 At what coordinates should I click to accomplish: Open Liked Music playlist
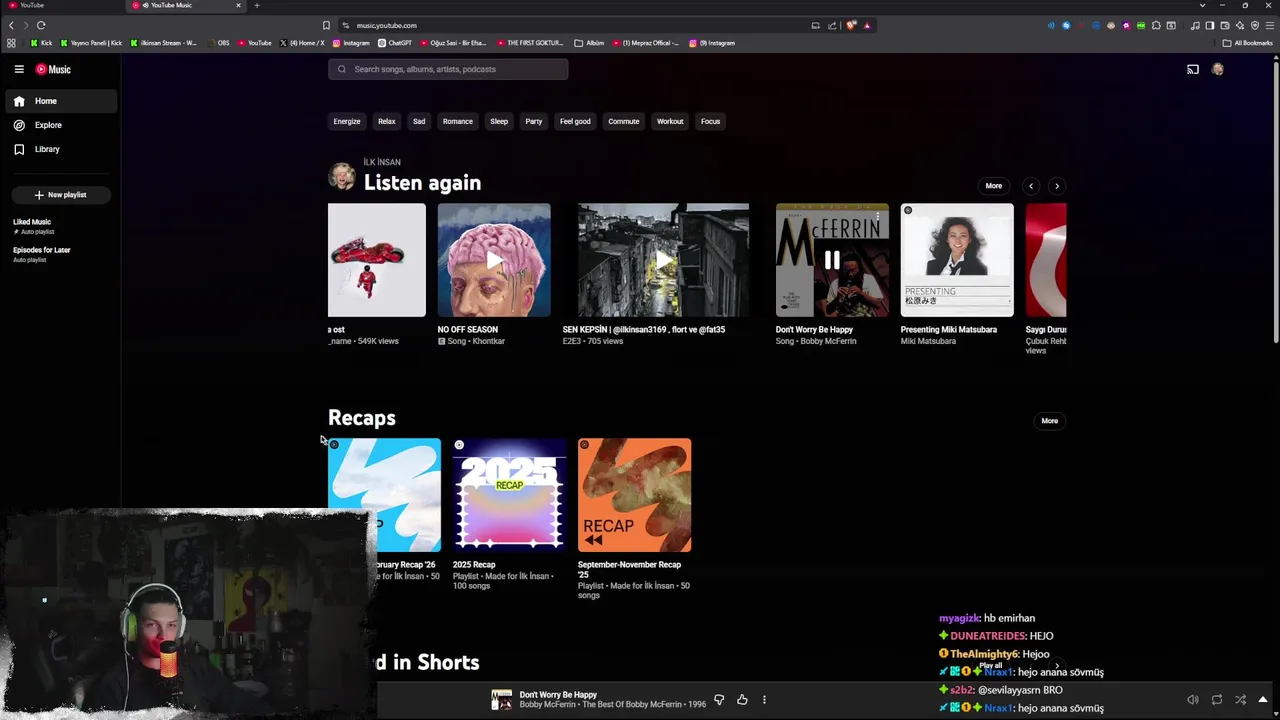[60, 226]
